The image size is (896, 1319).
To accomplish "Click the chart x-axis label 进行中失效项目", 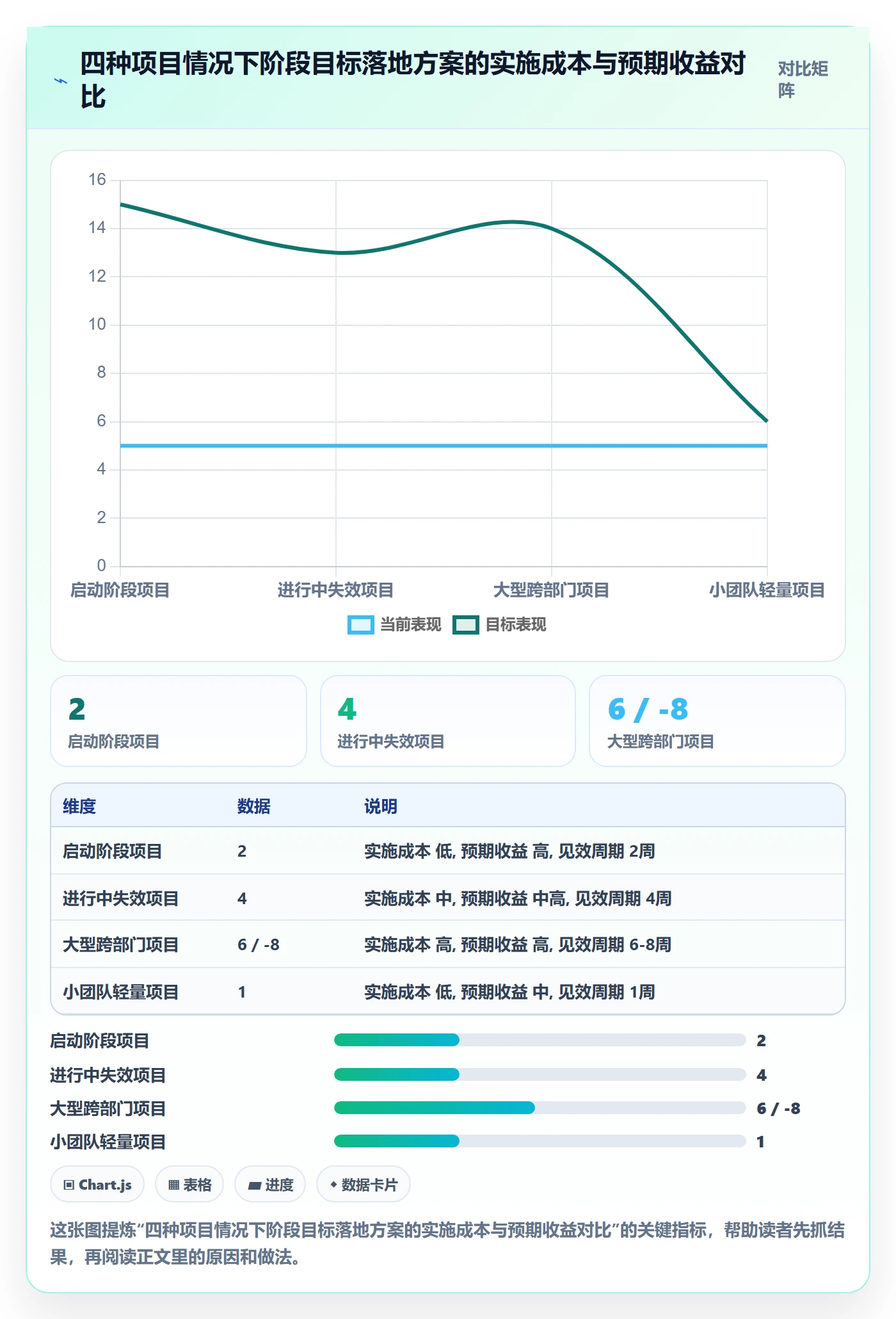I will pyautogui.click(x=335, y=590).
